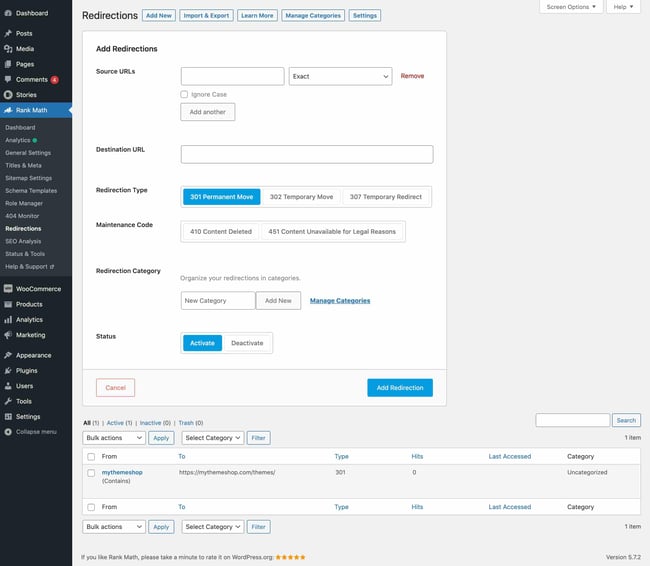The image size is (650, 566).
Task: Click the blue Add Redirection button
Action: (x=400, y=387)
